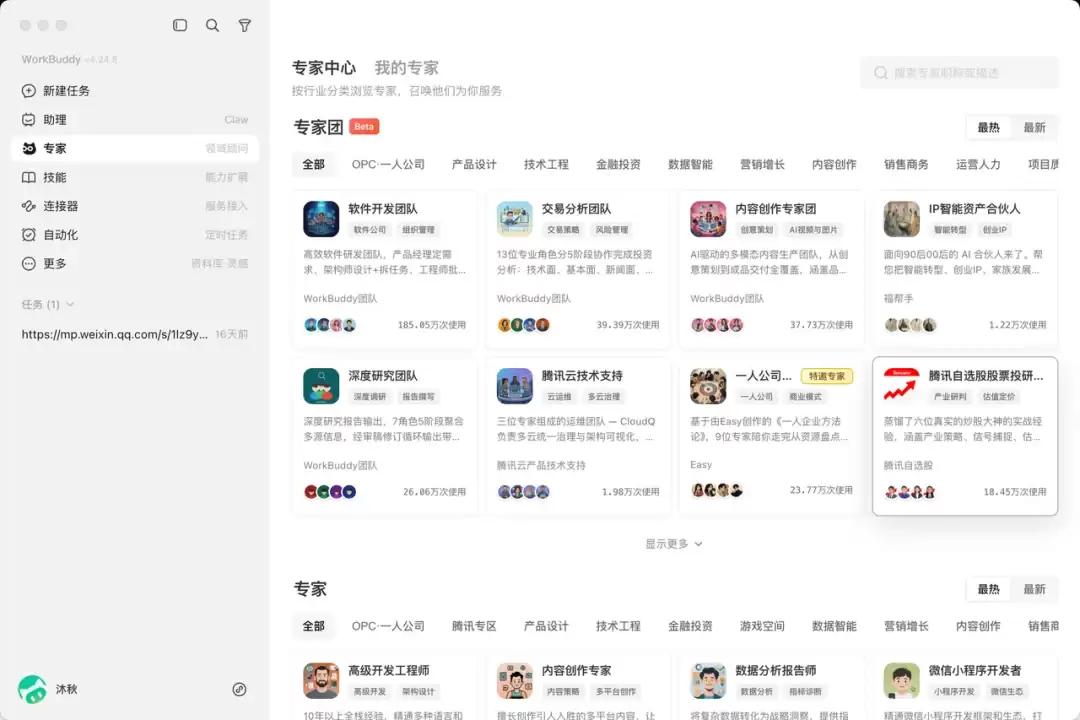The height and width of the screenshot is (720, 1080).
Task: Switch to 我的专家 tab
Action: (406, 68)
